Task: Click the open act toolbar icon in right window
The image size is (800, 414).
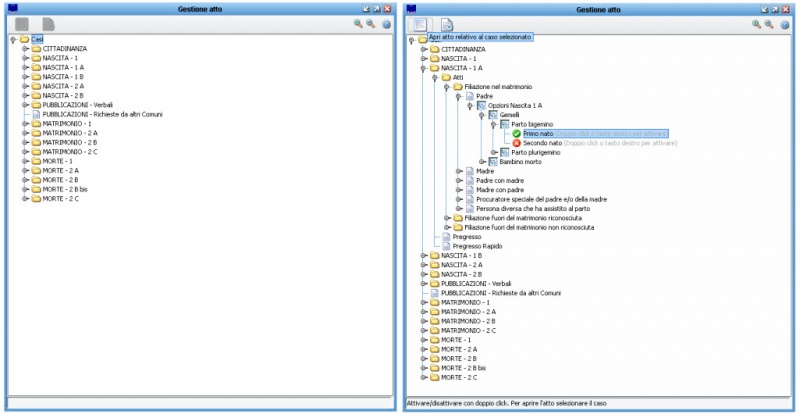Action: [420, 24]
